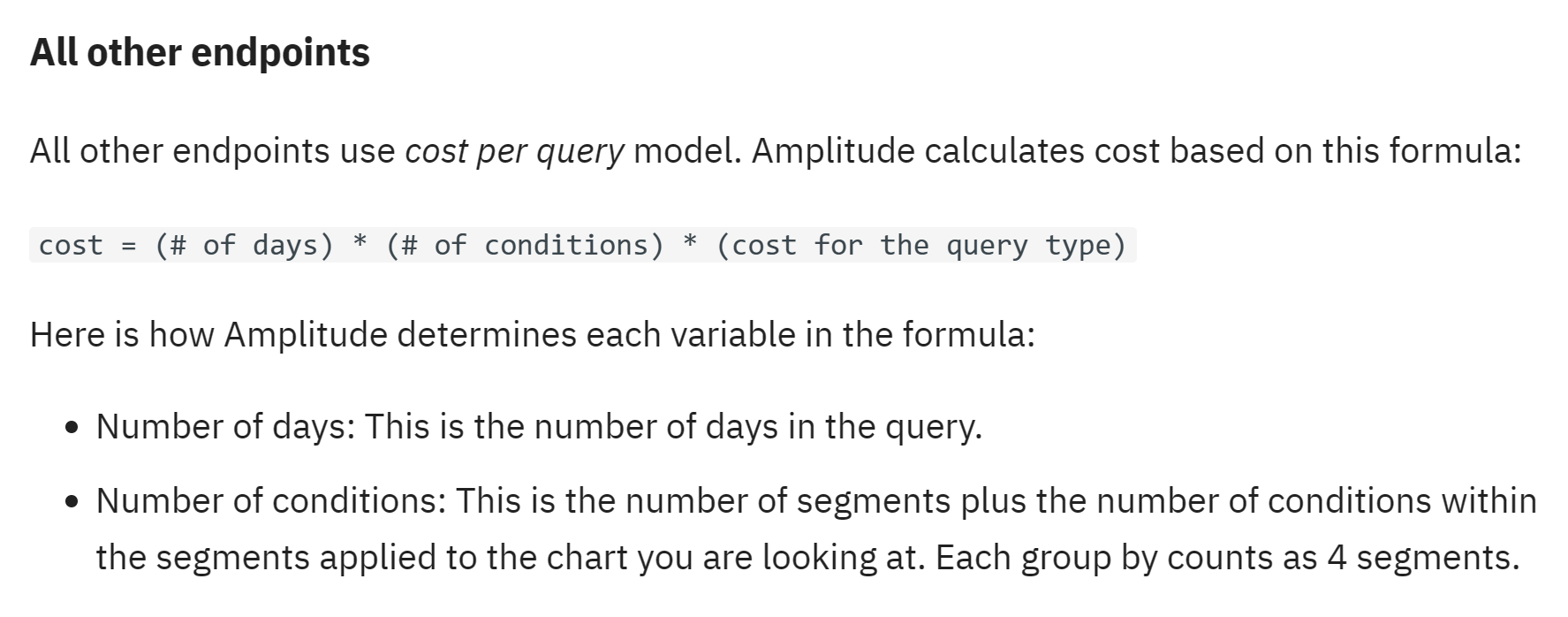
Task: Click 'Each group by counts as 4 segments'
Action: coord(1227,558)
